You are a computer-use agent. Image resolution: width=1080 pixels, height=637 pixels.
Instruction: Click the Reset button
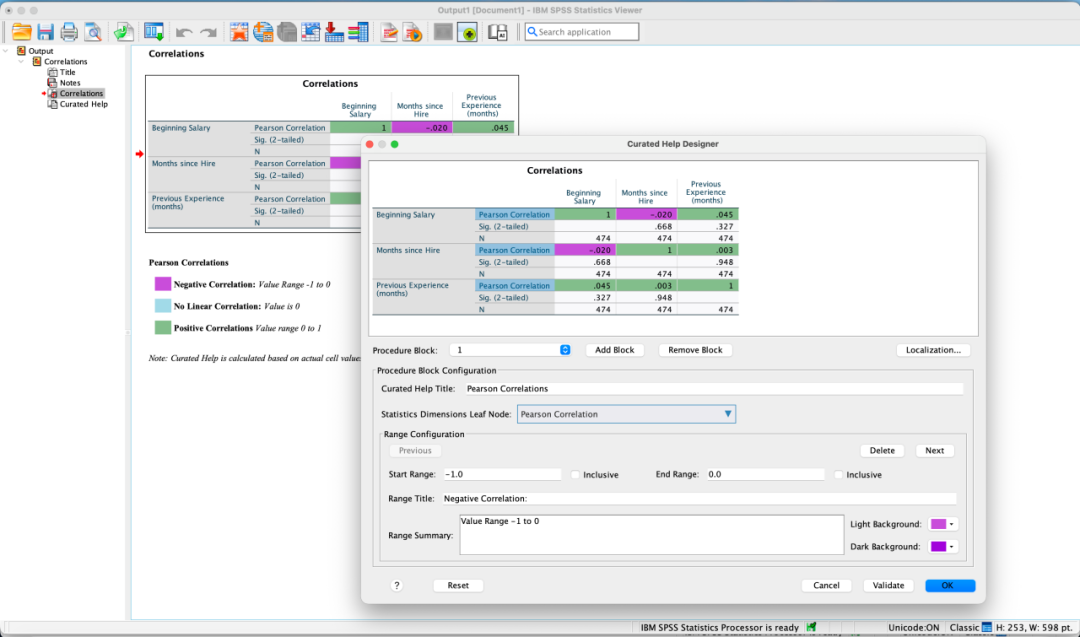pyautogui.click(x=458, y=585)
